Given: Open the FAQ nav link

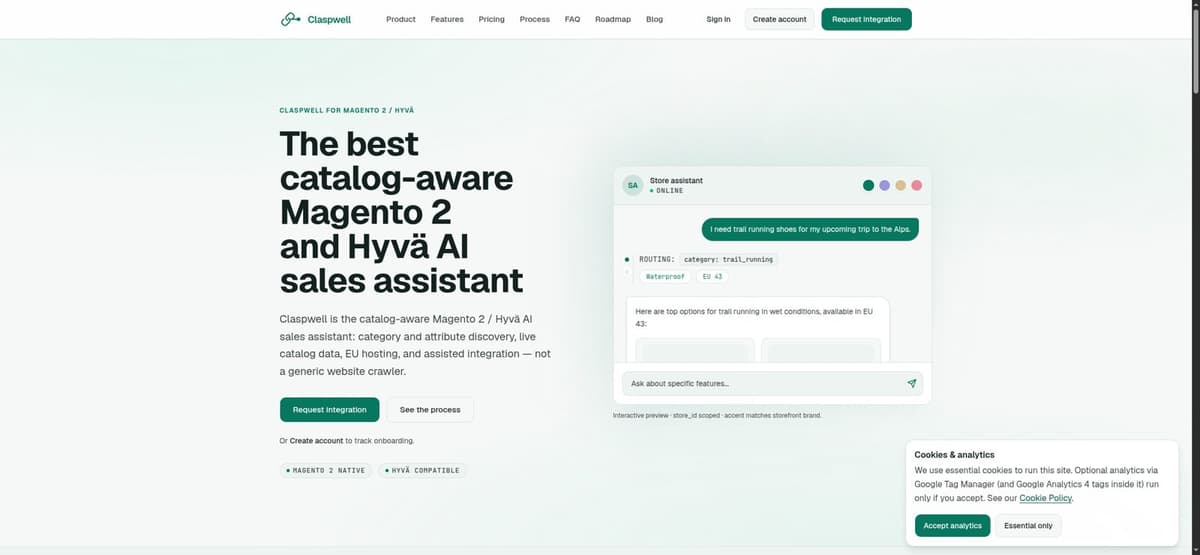Looking at the screenshot, I should coord(572,19).
